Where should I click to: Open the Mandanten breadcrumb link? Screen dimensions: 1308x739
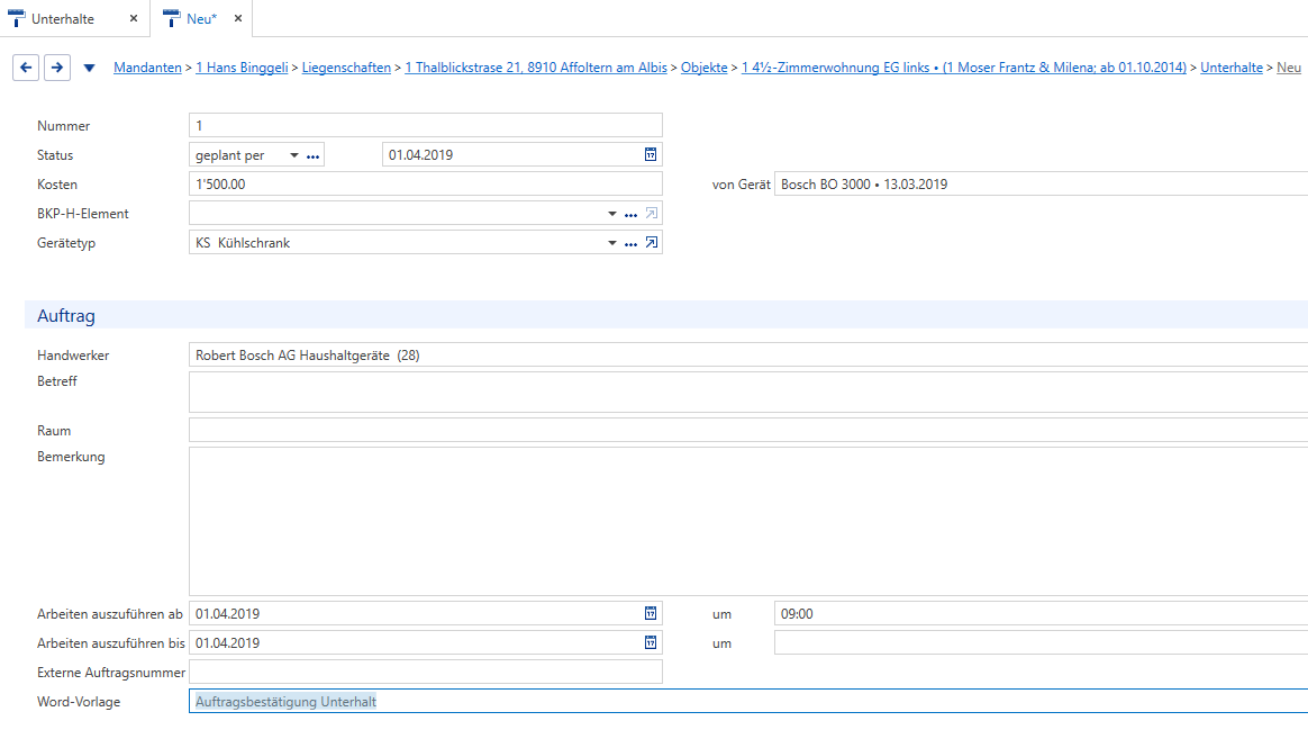coord(148,67)
